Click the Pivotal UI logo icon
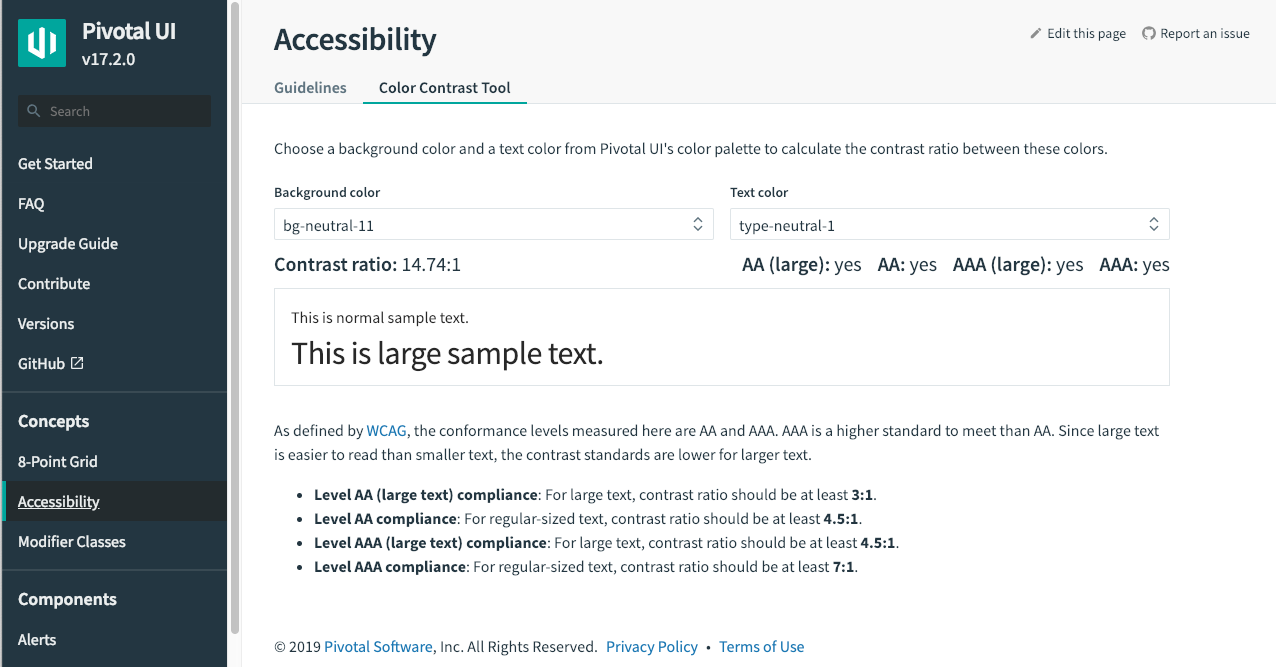 (x=42, y=43)
